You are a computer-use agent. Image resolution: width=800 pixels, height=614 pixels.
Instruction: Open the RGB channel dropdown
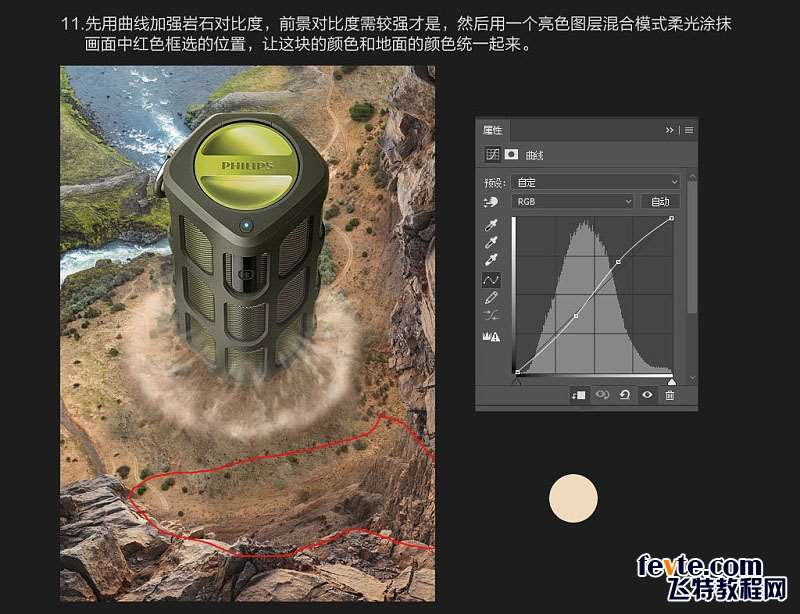tap(573, 202)
